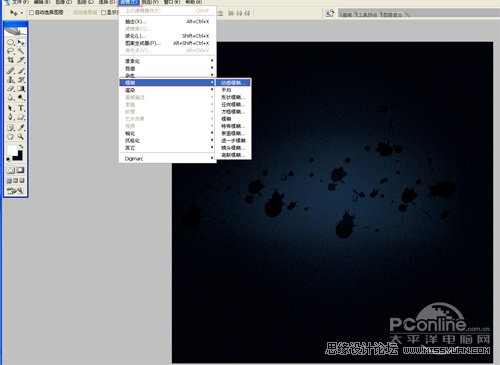Screen dimensions: 500x365
Task: Select the Magic Wand tool
Action: 21,51
